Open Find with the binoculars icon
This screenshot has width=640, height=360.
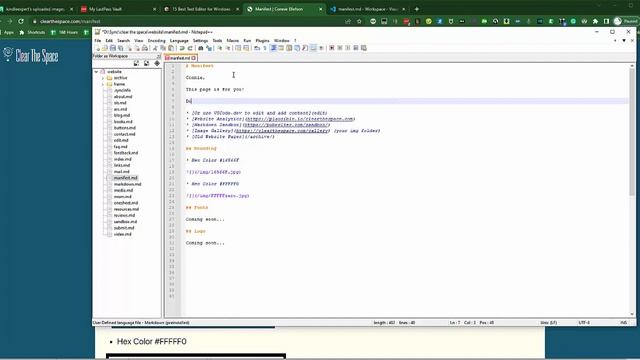click(x=200, y=48)
